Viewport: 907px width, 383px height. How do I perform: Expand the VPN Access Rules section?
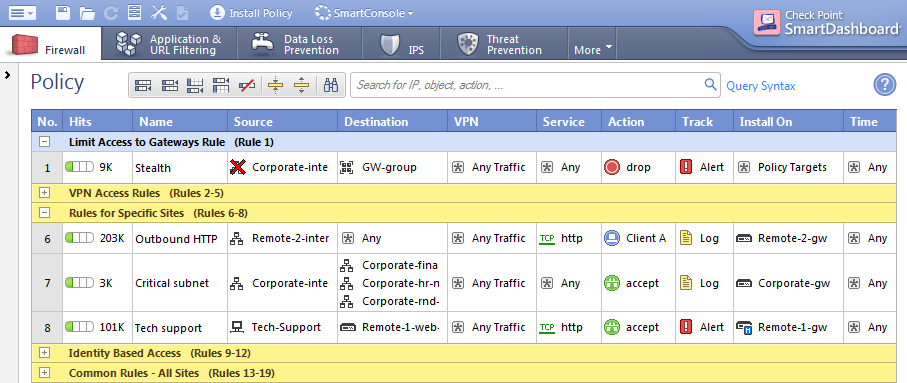tap(45, 193)
